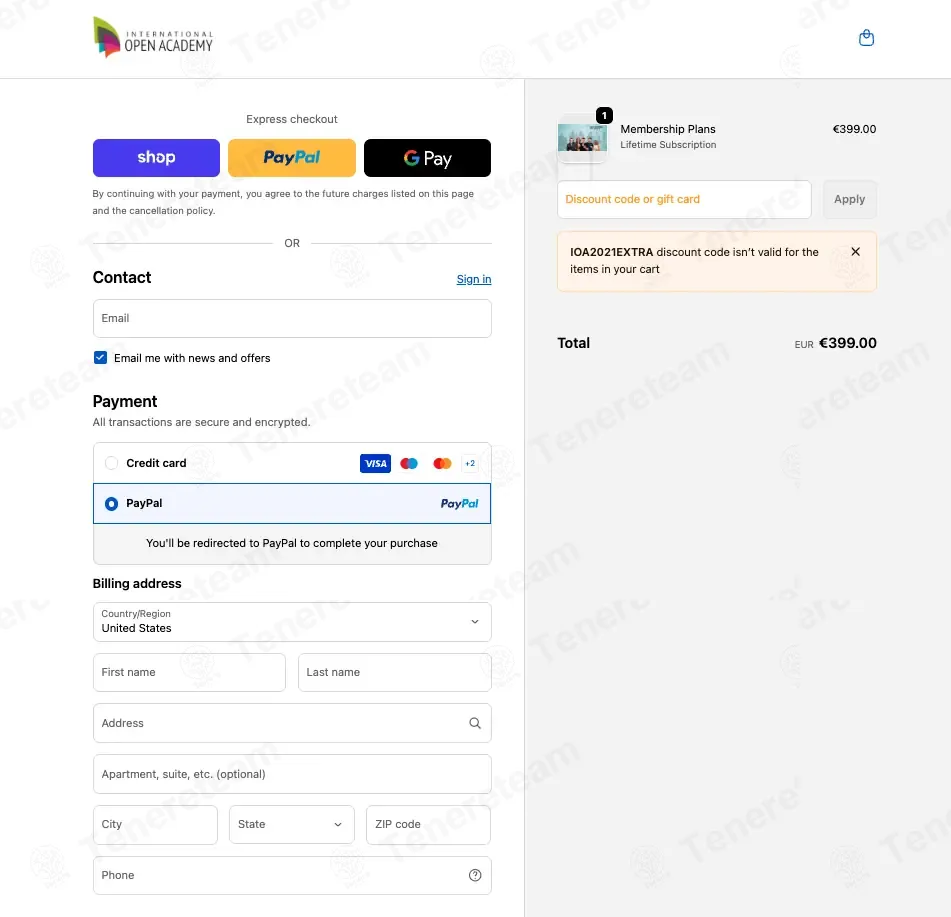Click the Maestro card icon

point(409,463)
